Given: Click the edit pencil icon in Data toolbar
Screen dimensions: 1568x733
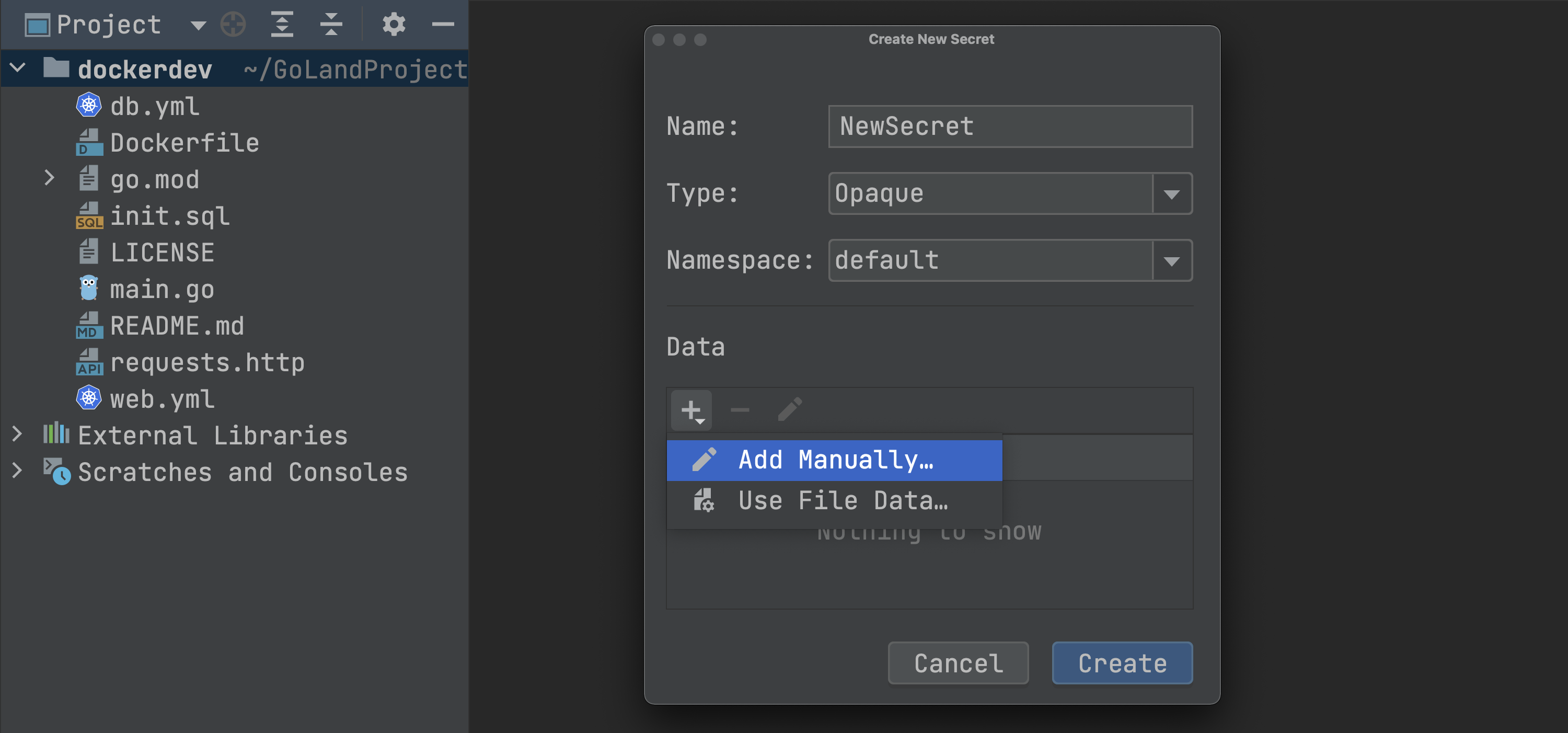Looking at the screenshot, I should (x=789, y=410).
